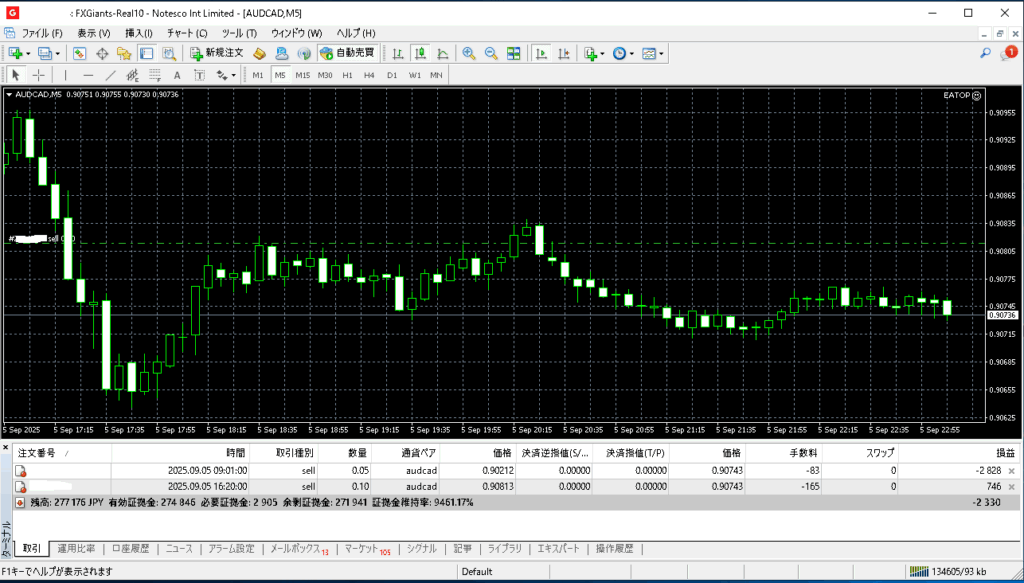Tile chart windows icon
This screenshot has height=583, width=1024.
tap(513, 53)
